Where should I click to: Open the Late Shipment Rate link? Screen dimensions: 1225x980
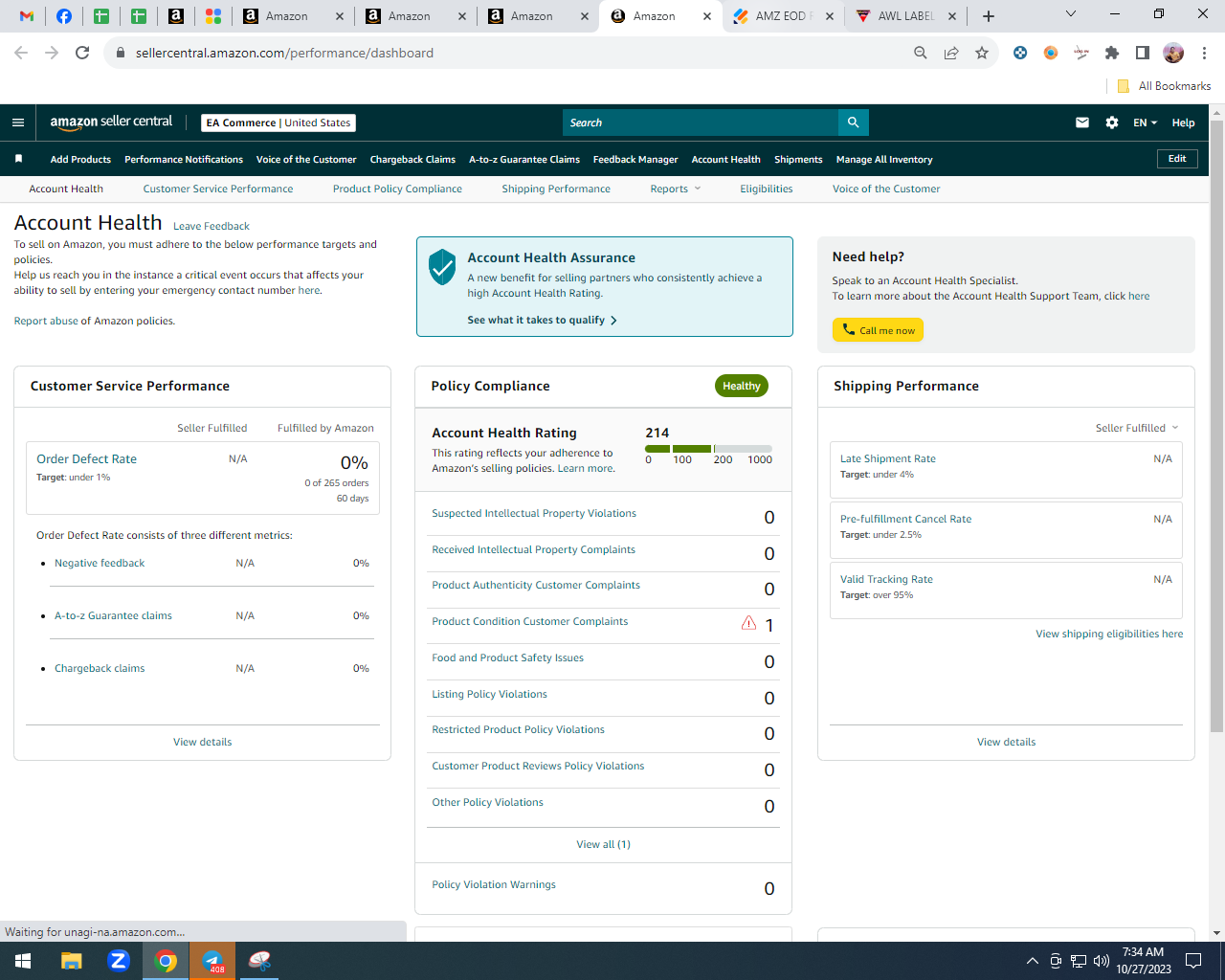pos(888,458)
